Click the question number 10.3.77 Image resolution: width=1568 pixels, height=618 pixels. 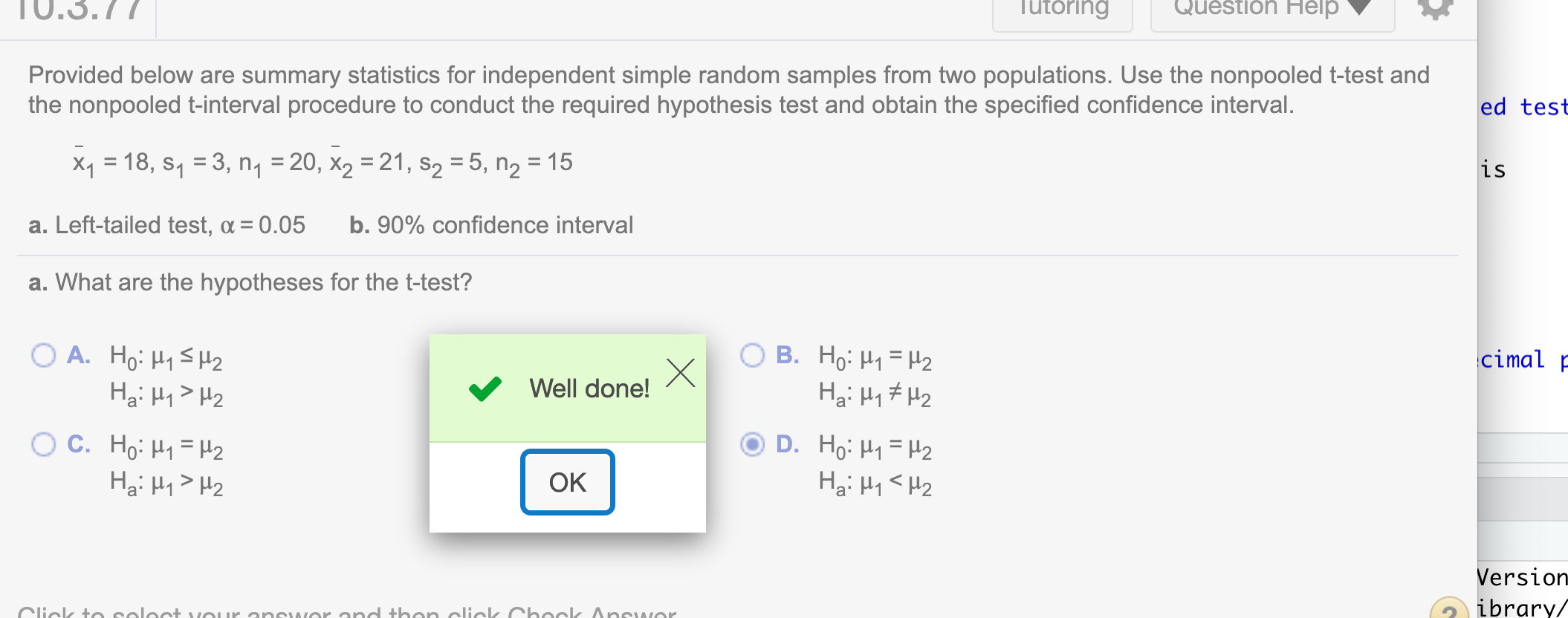coord(78,9)
